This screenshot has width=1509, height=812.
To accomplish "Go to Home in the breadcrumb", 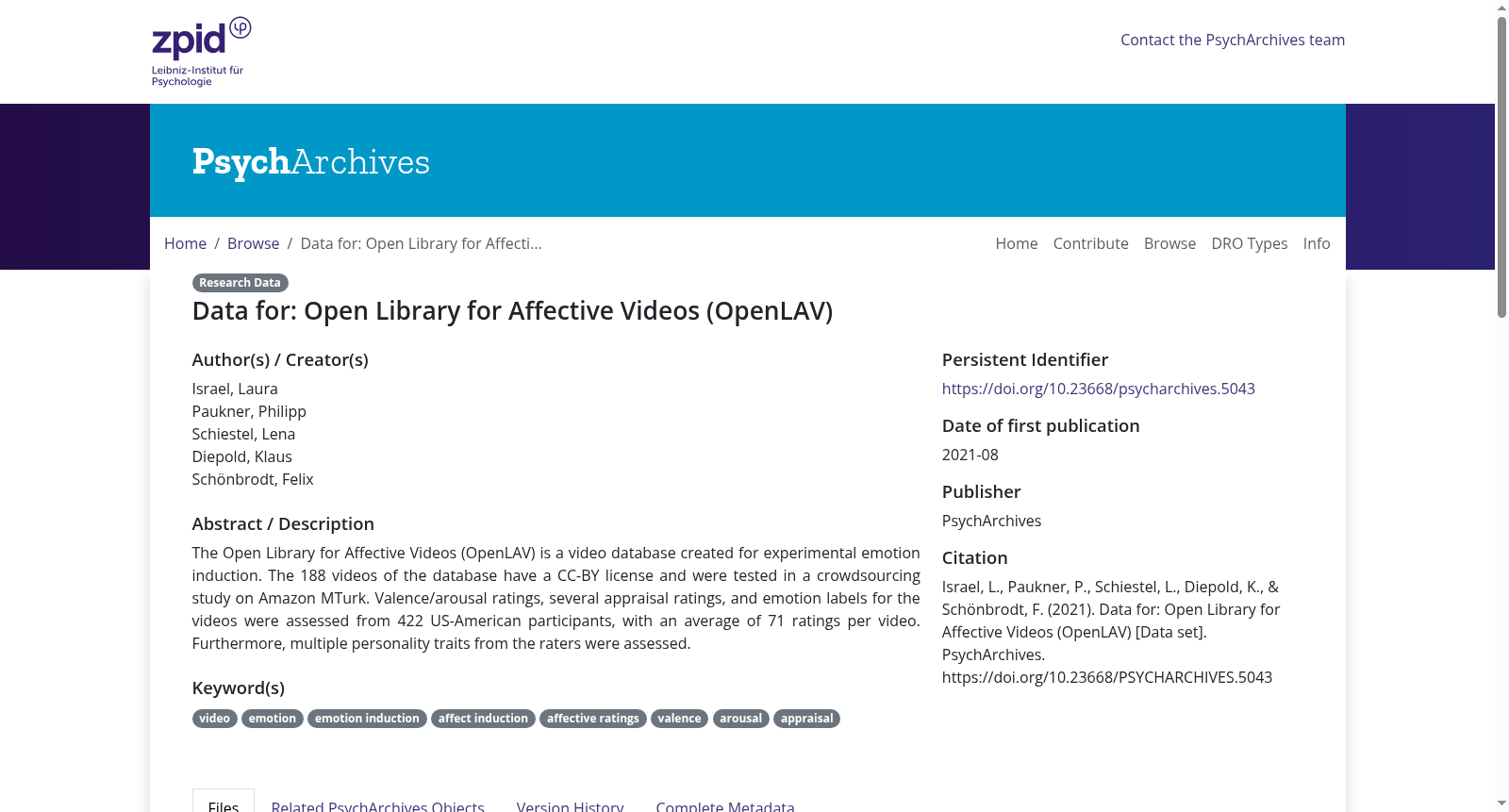I will pos(185,243).
